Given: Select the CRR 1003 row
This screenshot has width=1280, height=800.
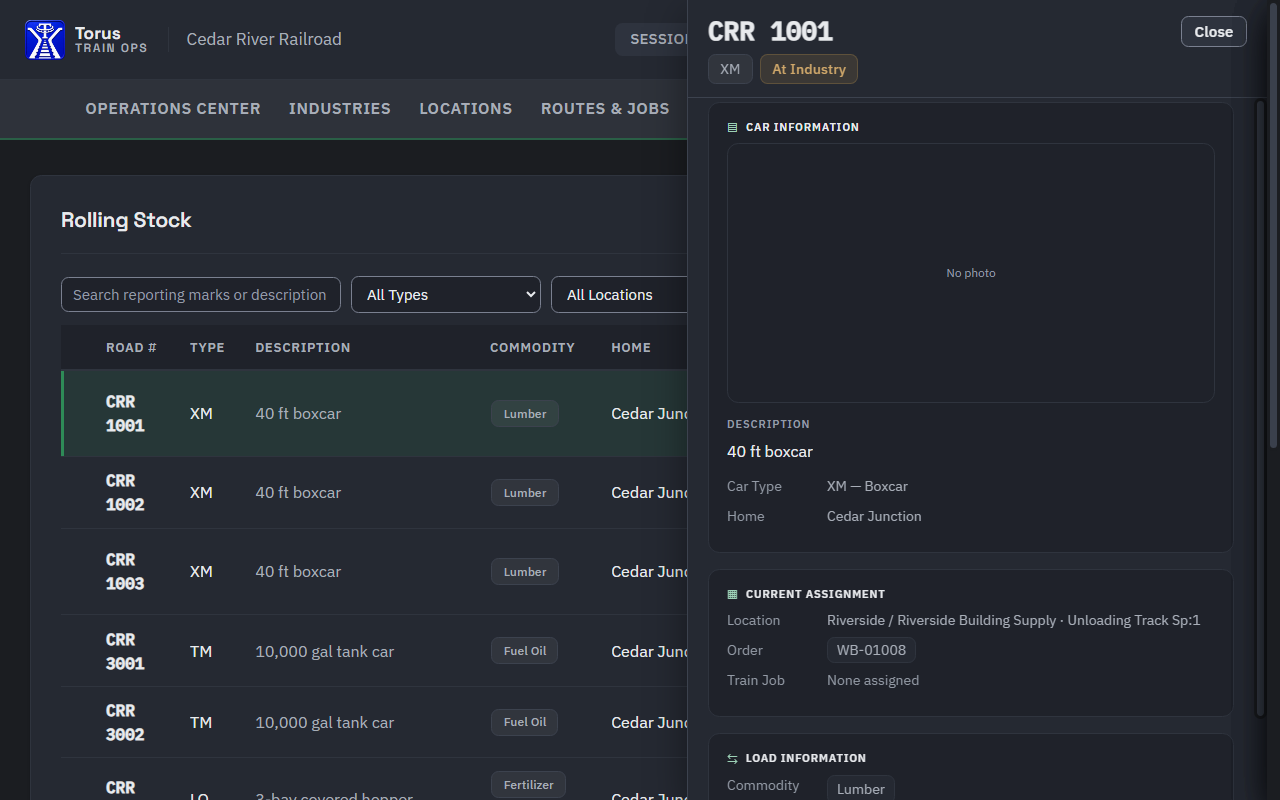Looking at the screenshot, I should click(375, 572).
